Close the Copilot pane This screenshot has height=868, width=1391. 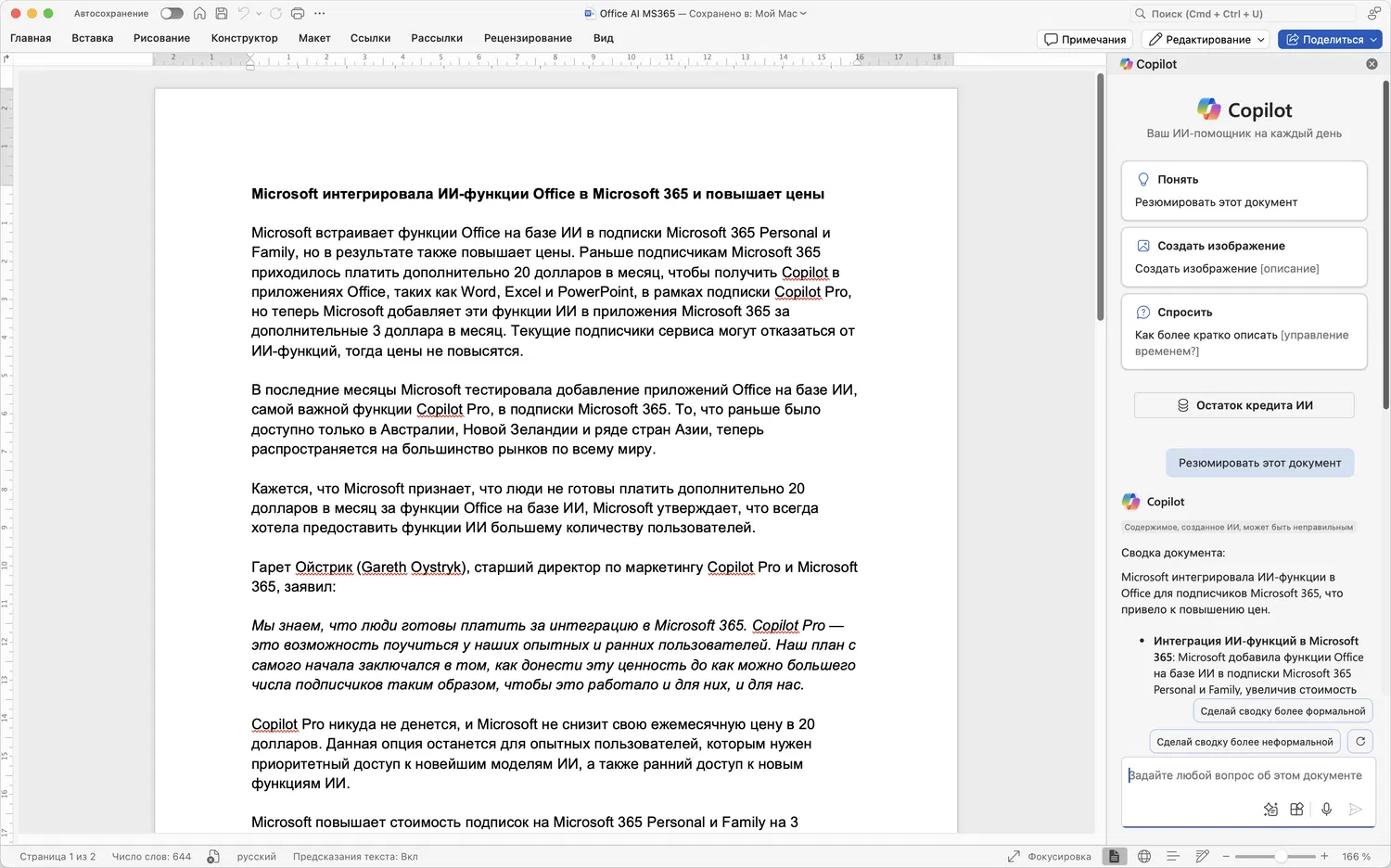pos(1372,64)
